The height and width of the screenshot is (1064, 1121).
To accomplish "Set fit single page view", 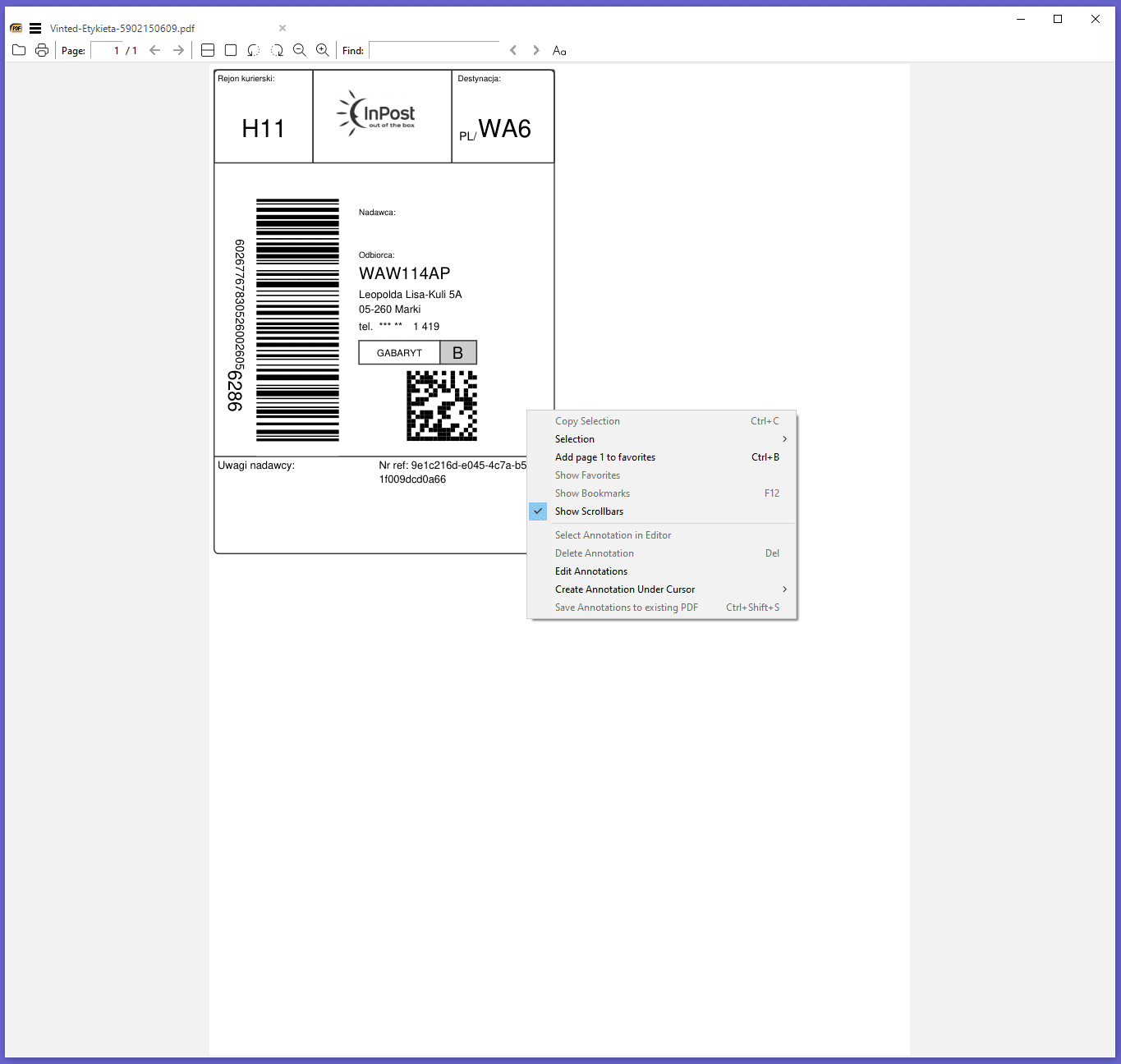I will click(231, 50).
